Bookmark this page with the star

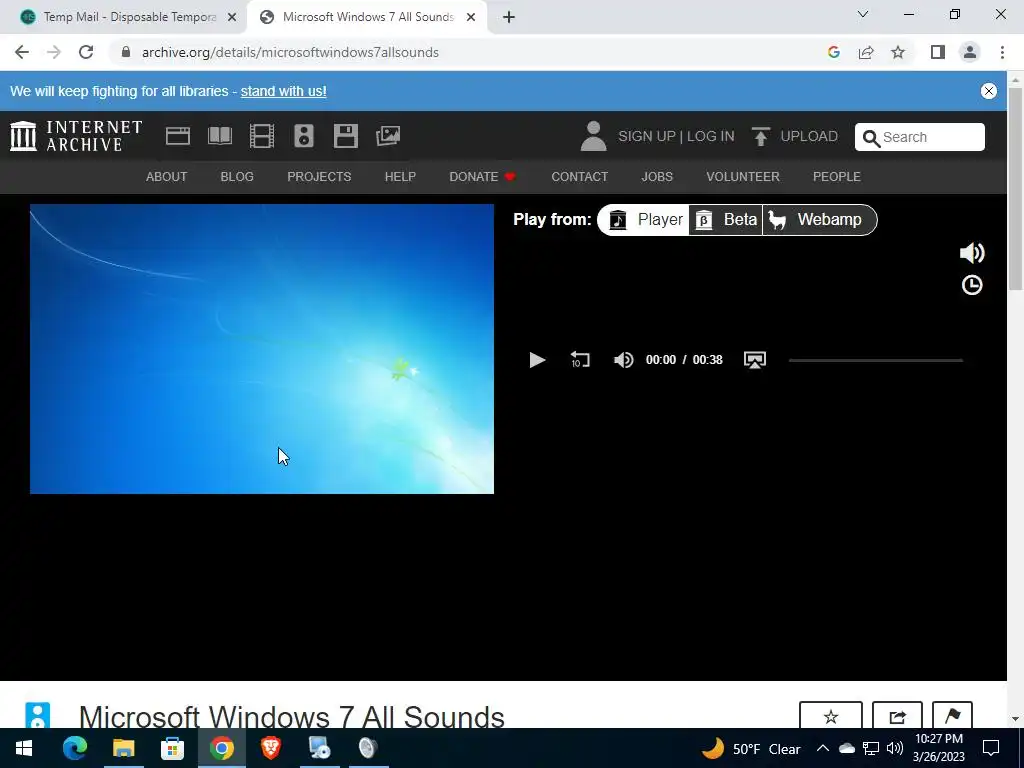click(x=898, y=52)
